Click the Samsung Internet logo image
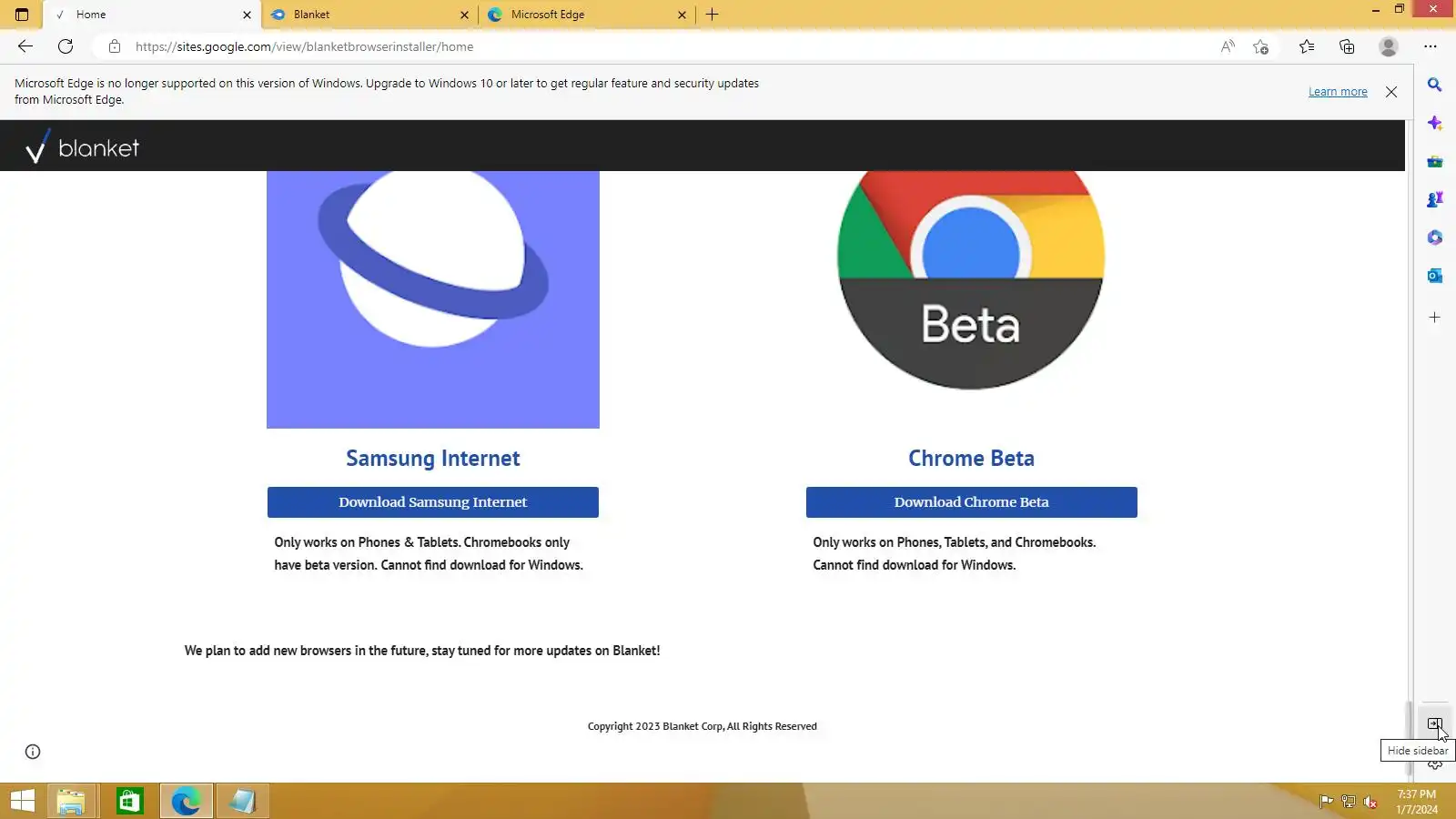The image size is (1456, 819). 433,299
